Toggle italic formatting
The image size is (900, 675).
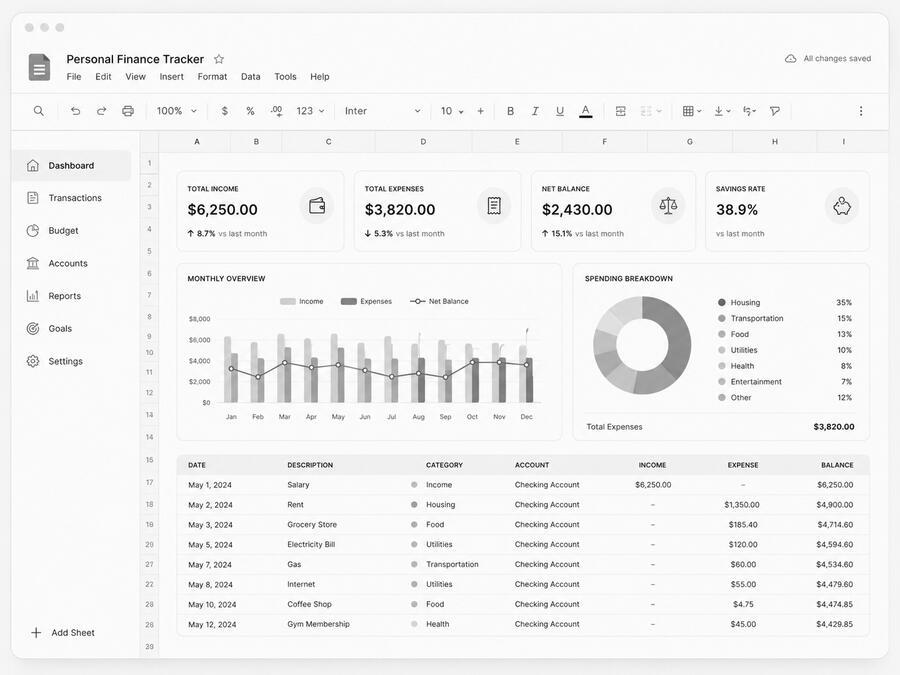(535, 111)
